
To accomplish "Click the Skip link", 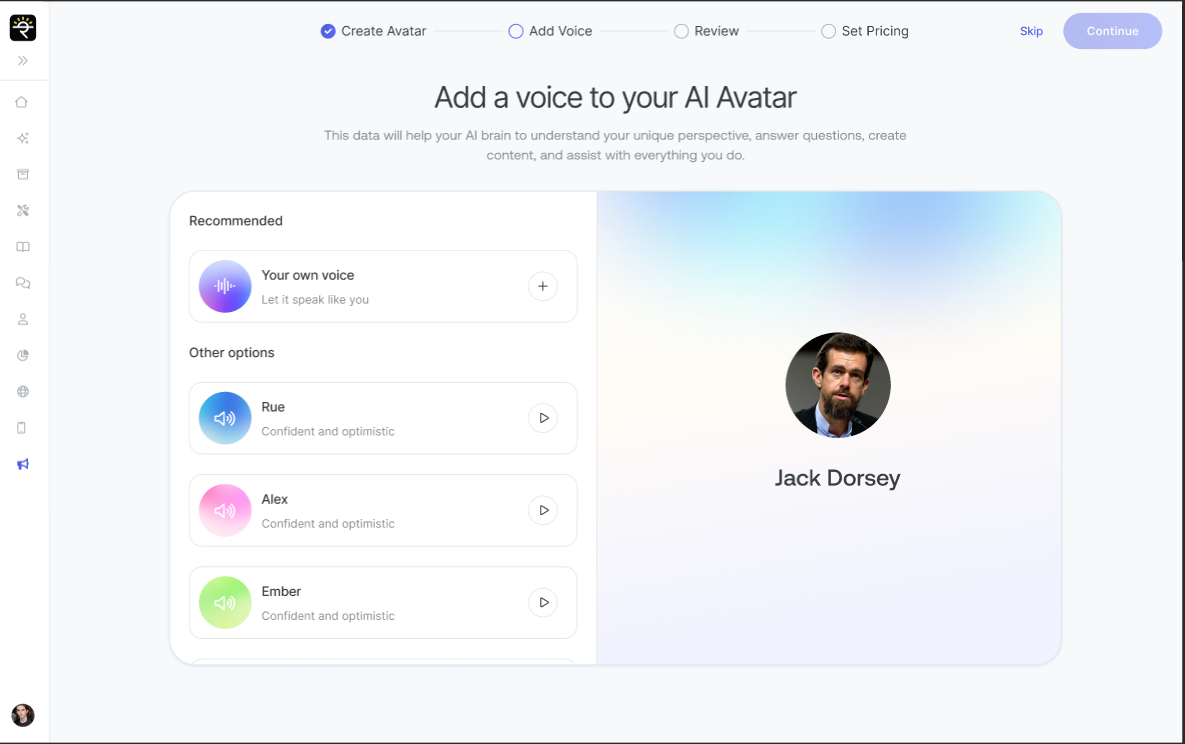I will (x=1031, y=31).
